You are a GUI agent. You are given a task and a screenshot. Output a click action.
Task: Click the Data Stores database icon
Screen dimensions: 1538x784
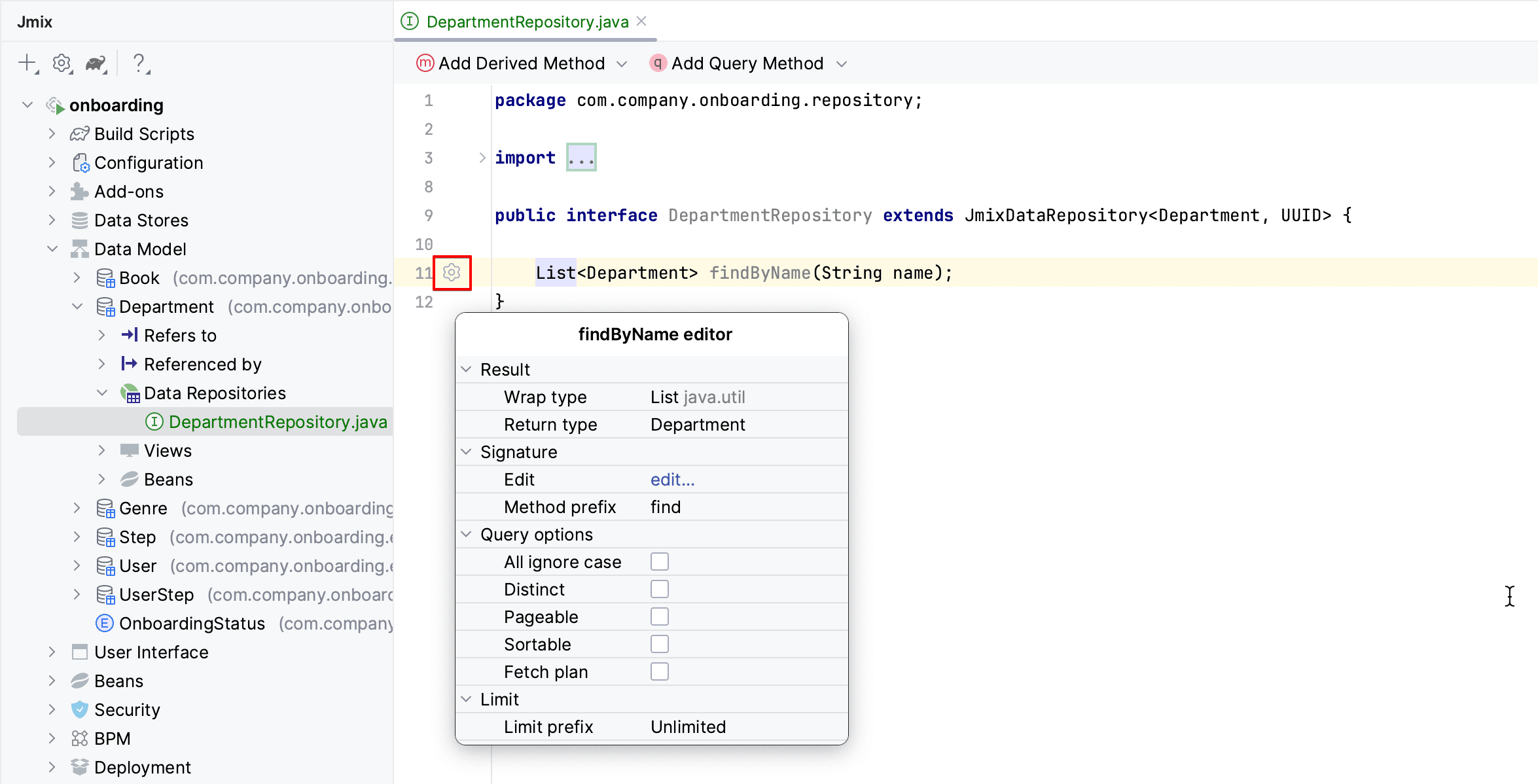pyautogui.click(x=80, y=220)
